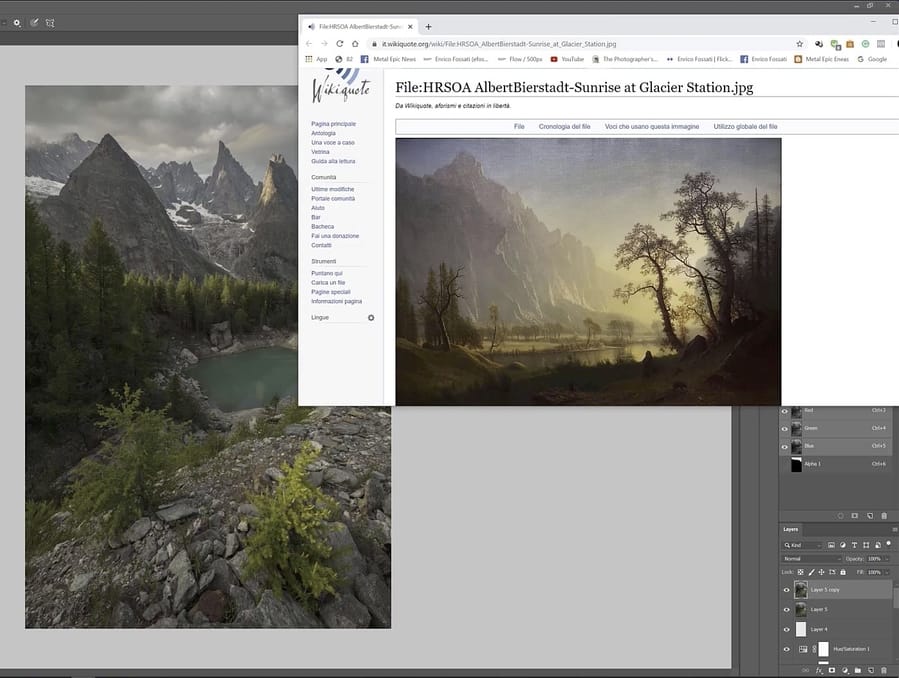Select Cronologia del file tab
The image size is (899, 678).
click(564, 127)
